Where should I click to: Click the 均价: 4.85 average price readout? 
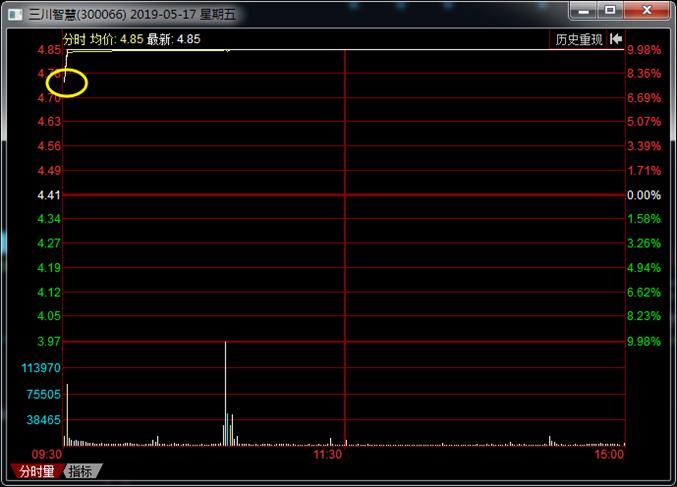(116, 39)
